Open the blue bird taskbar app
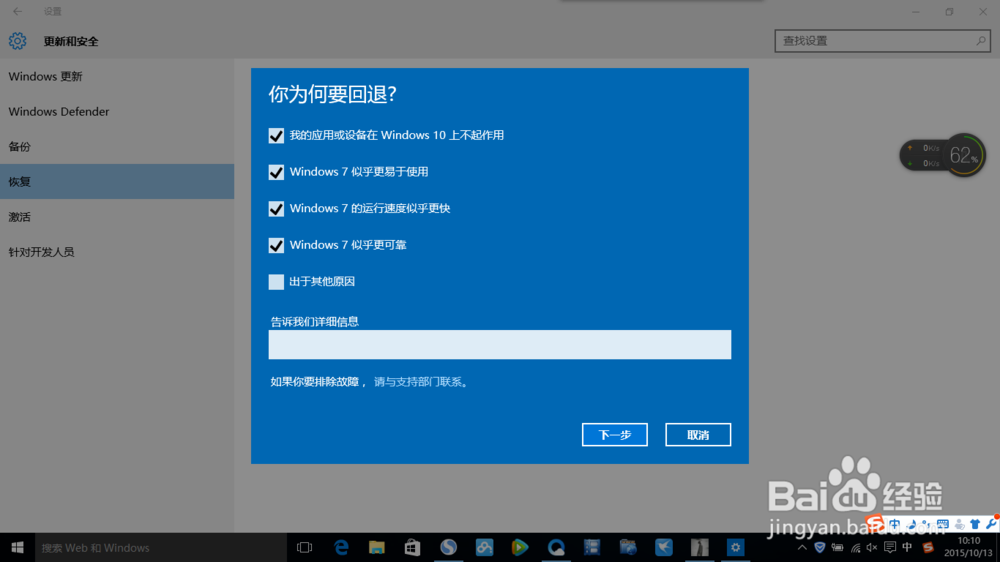 [664, 548]
